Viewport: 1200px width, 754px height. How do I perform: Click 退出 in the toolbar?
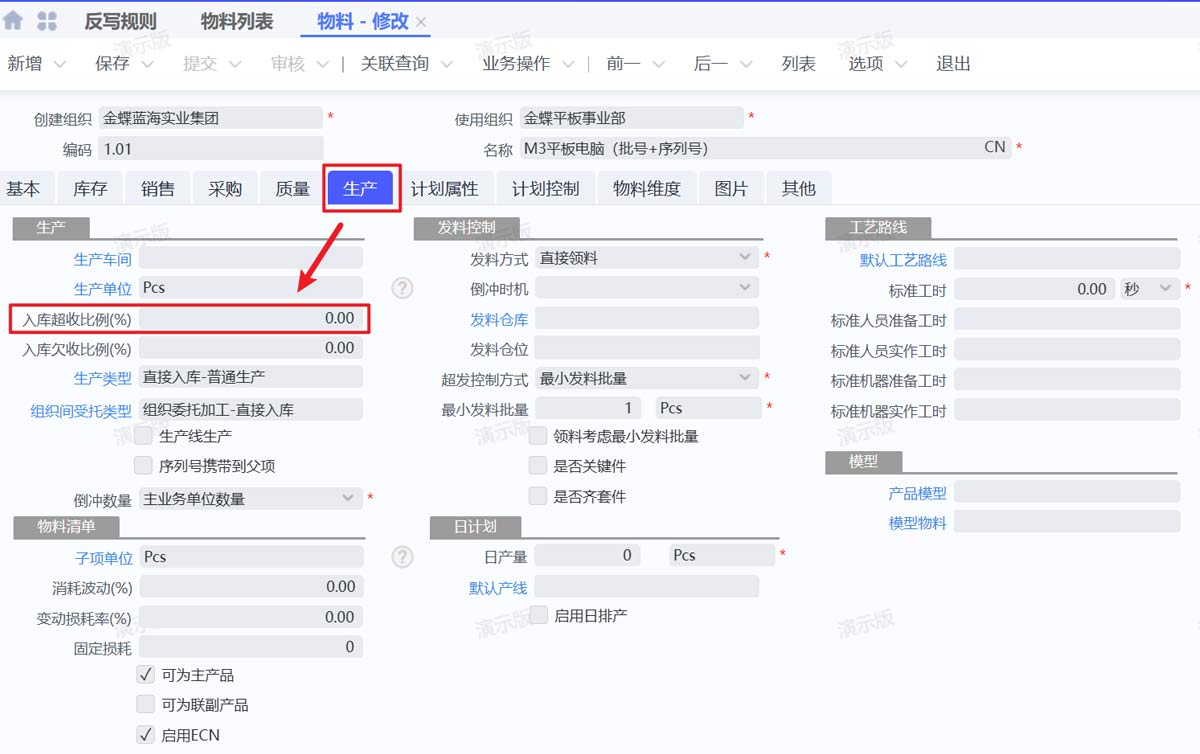[x=951, y=63]
